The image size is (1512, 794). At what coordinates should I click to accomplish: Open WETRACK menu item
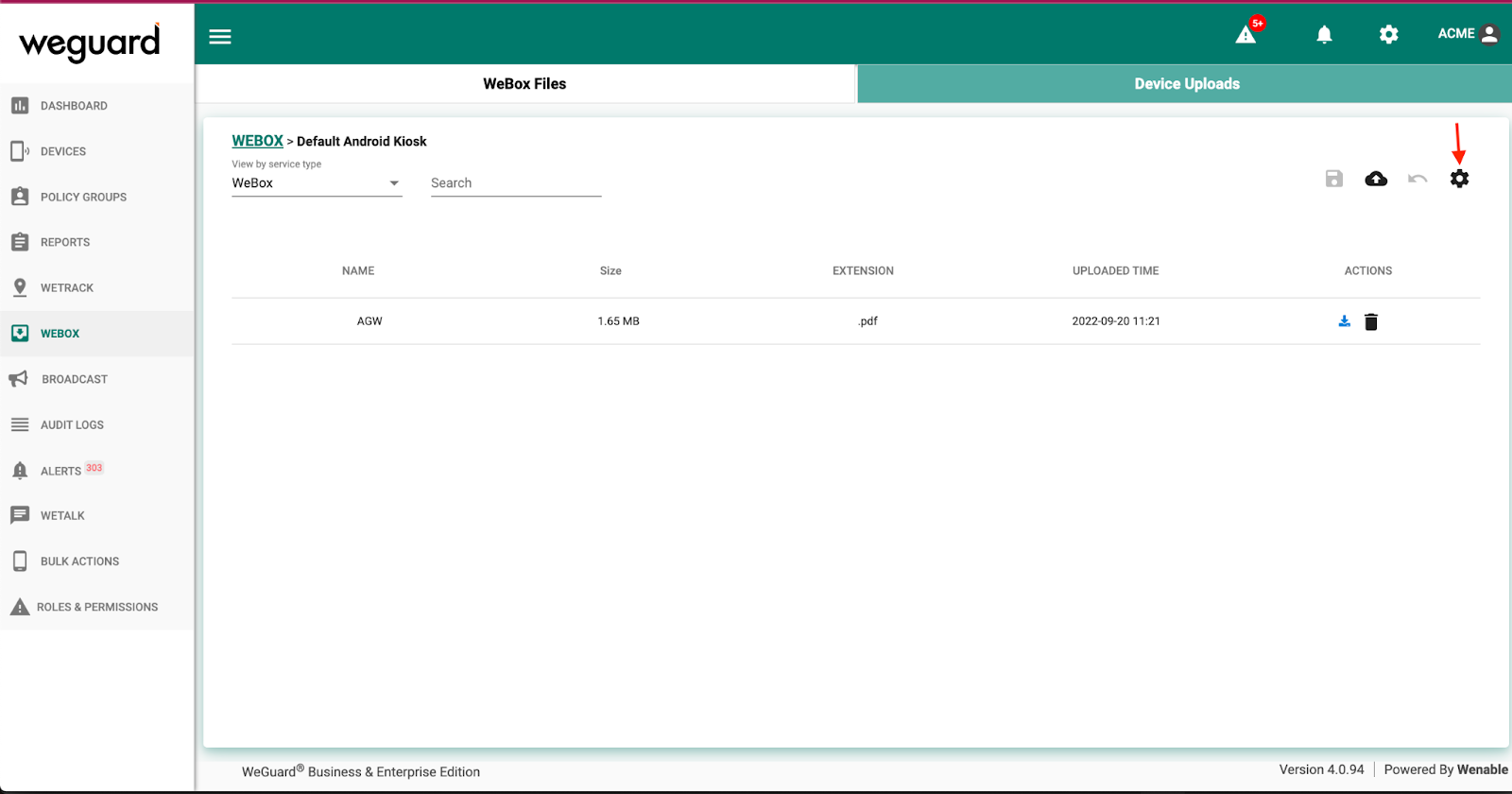(x=67, y=288)
